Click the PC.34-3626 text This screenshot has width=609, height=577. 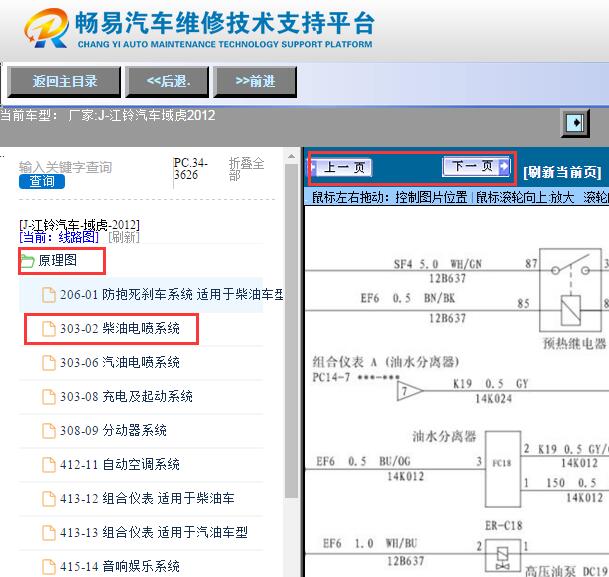pyautogui.click(x=190, y=169)
